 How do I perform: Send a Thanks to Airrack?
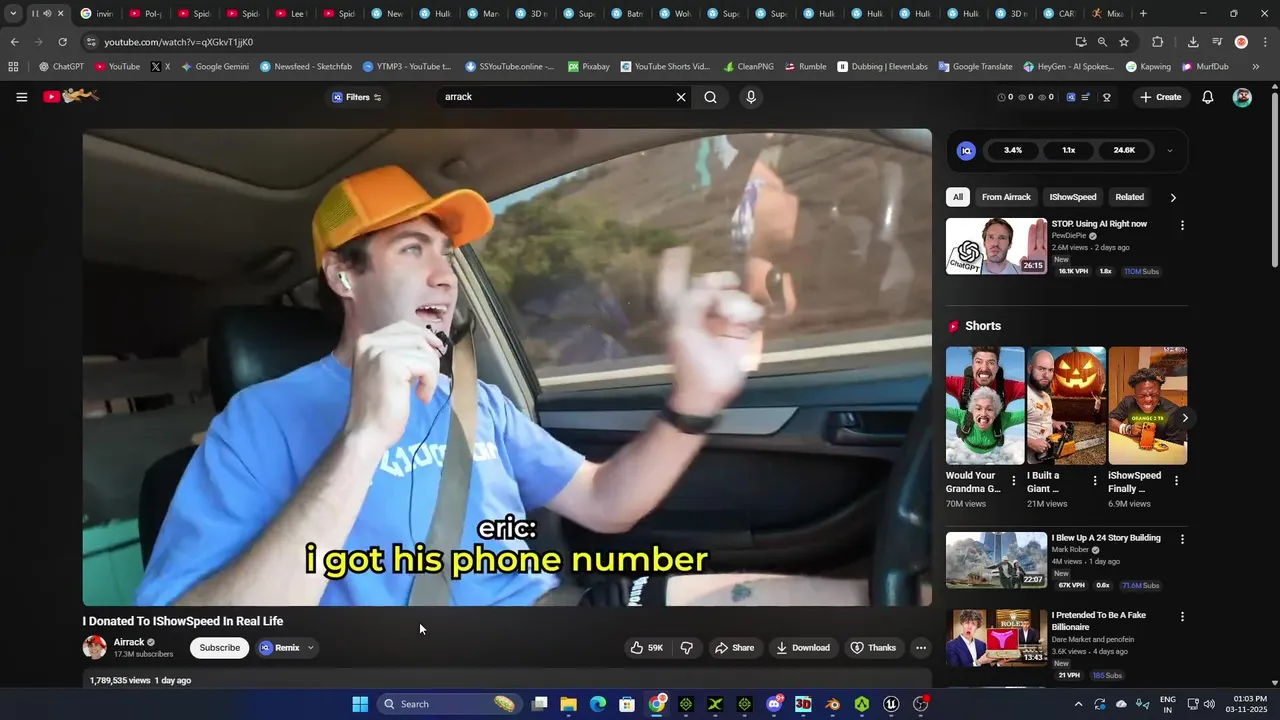[x=873, y=648]
